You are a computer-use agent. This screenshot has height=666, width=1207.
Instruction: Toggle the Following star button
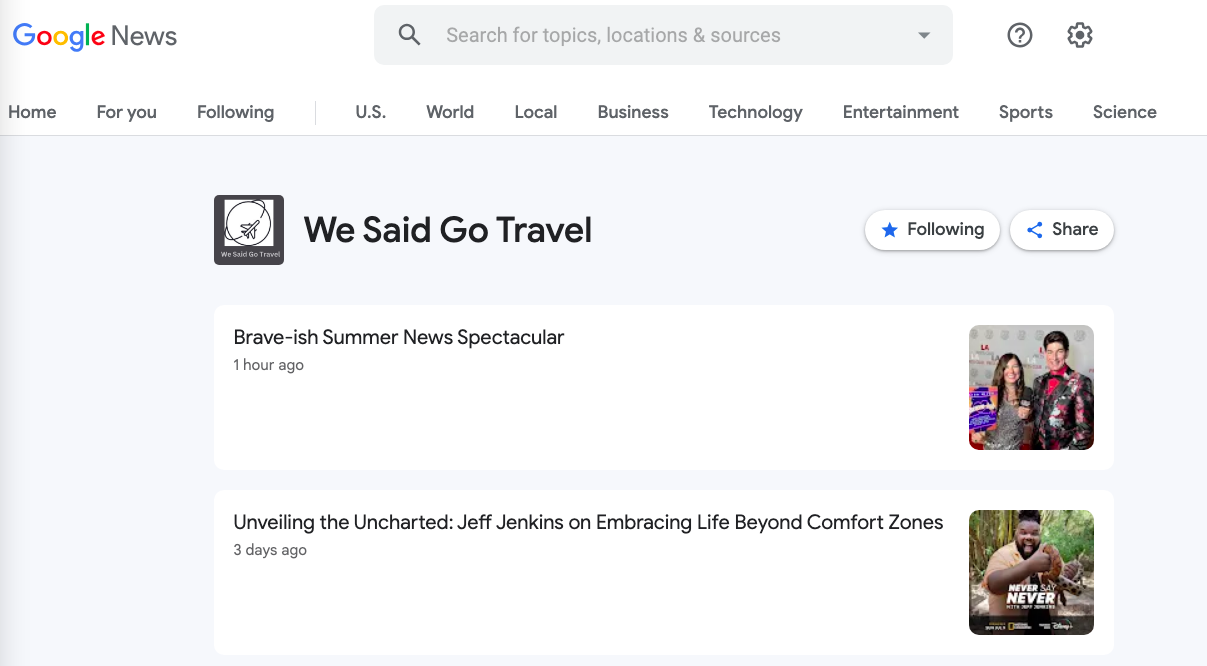click(932, 230)
